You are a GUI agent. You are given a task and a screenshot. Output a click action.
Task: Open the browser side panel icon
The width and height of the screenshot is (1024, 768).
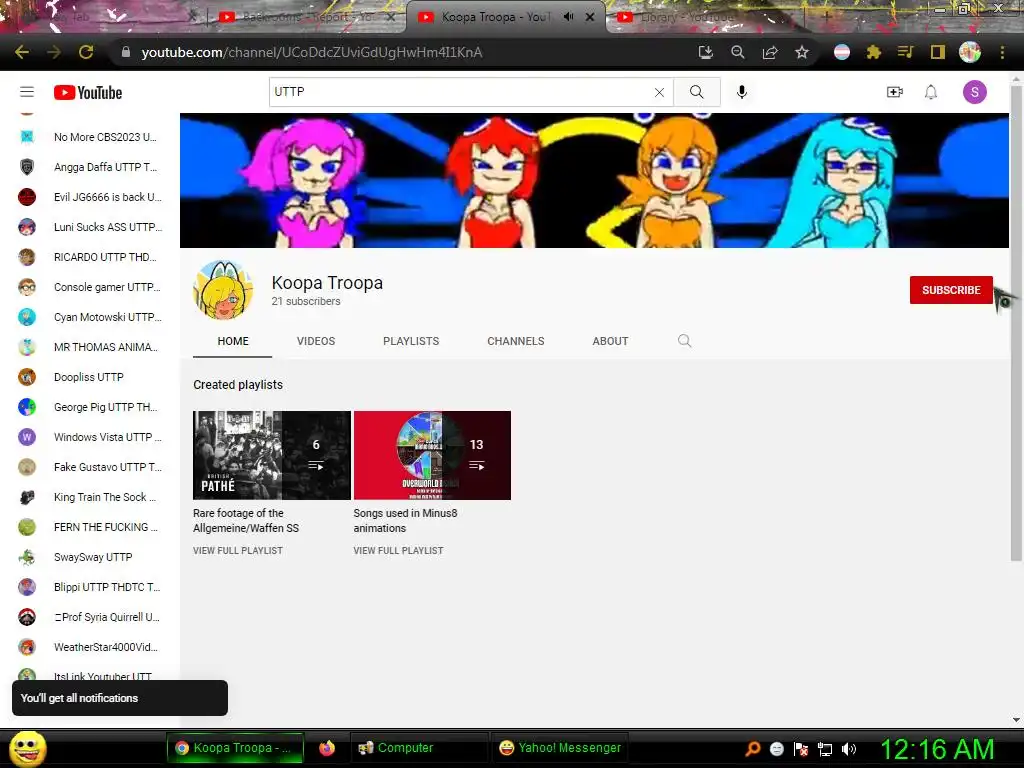pyautogui.click(x=938, y=52)
